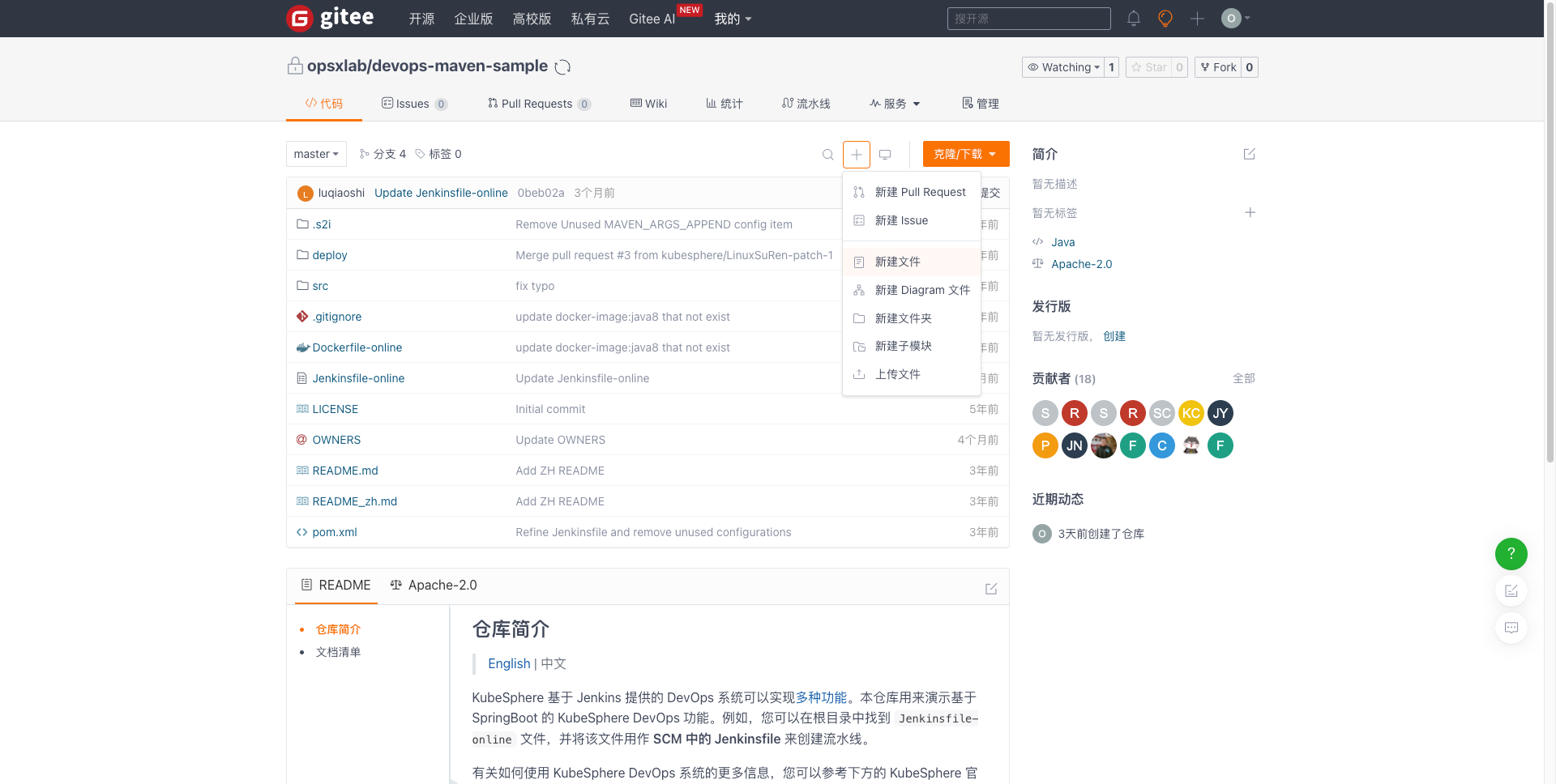Screen dimensions: 1556x784
Task: Open the 企业版 header link
Action: pos(473,19)
